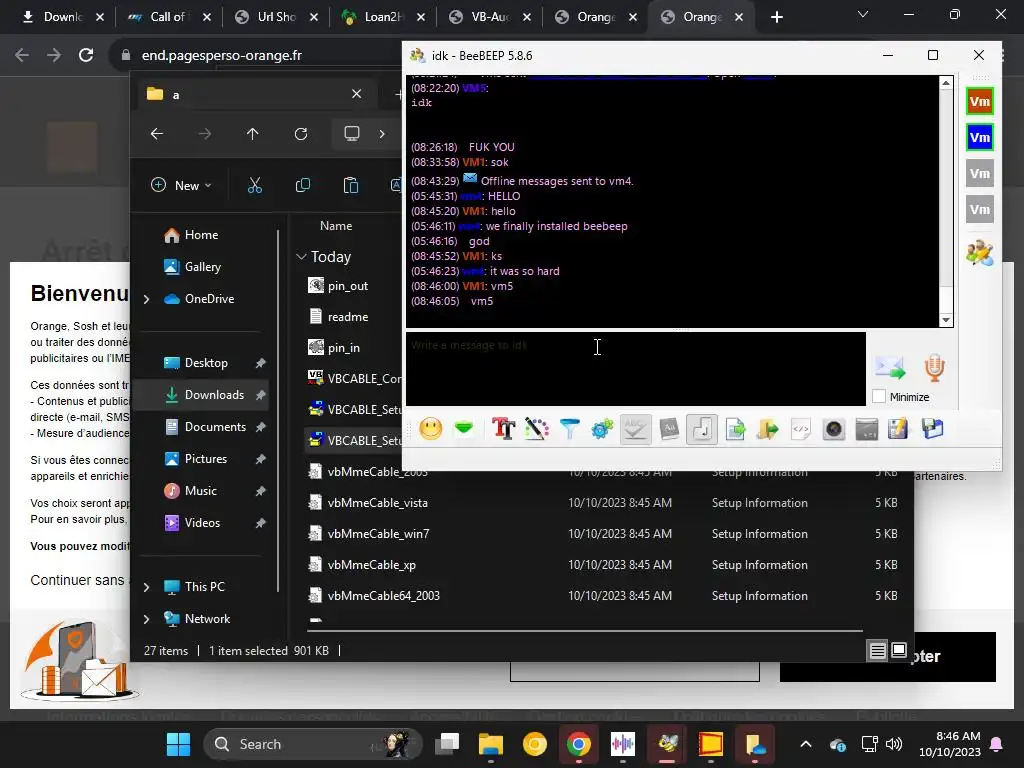Click the blue floppy disks save chat icon

933,429
